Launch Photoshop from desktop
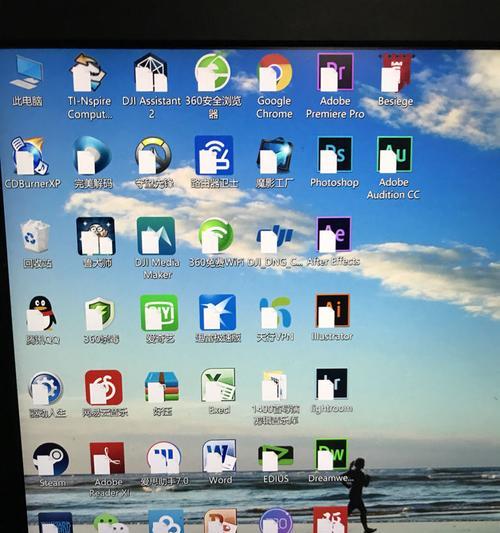500x533 pixels. coord(334,154)
